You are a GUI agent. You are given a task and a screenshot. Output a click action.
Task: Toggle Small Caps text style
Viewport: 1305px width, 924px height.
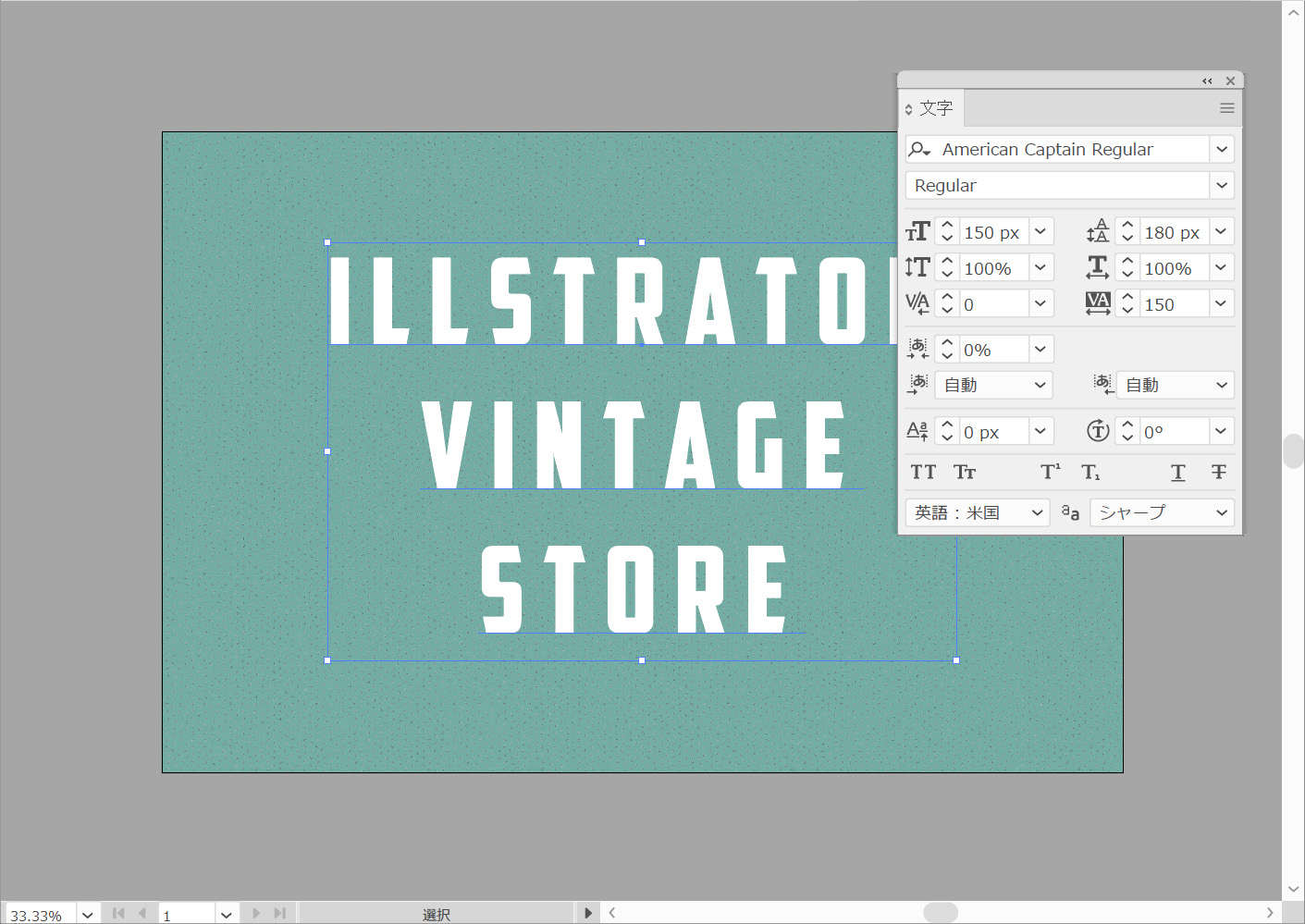pyautogui.click(x=965, y=473)
